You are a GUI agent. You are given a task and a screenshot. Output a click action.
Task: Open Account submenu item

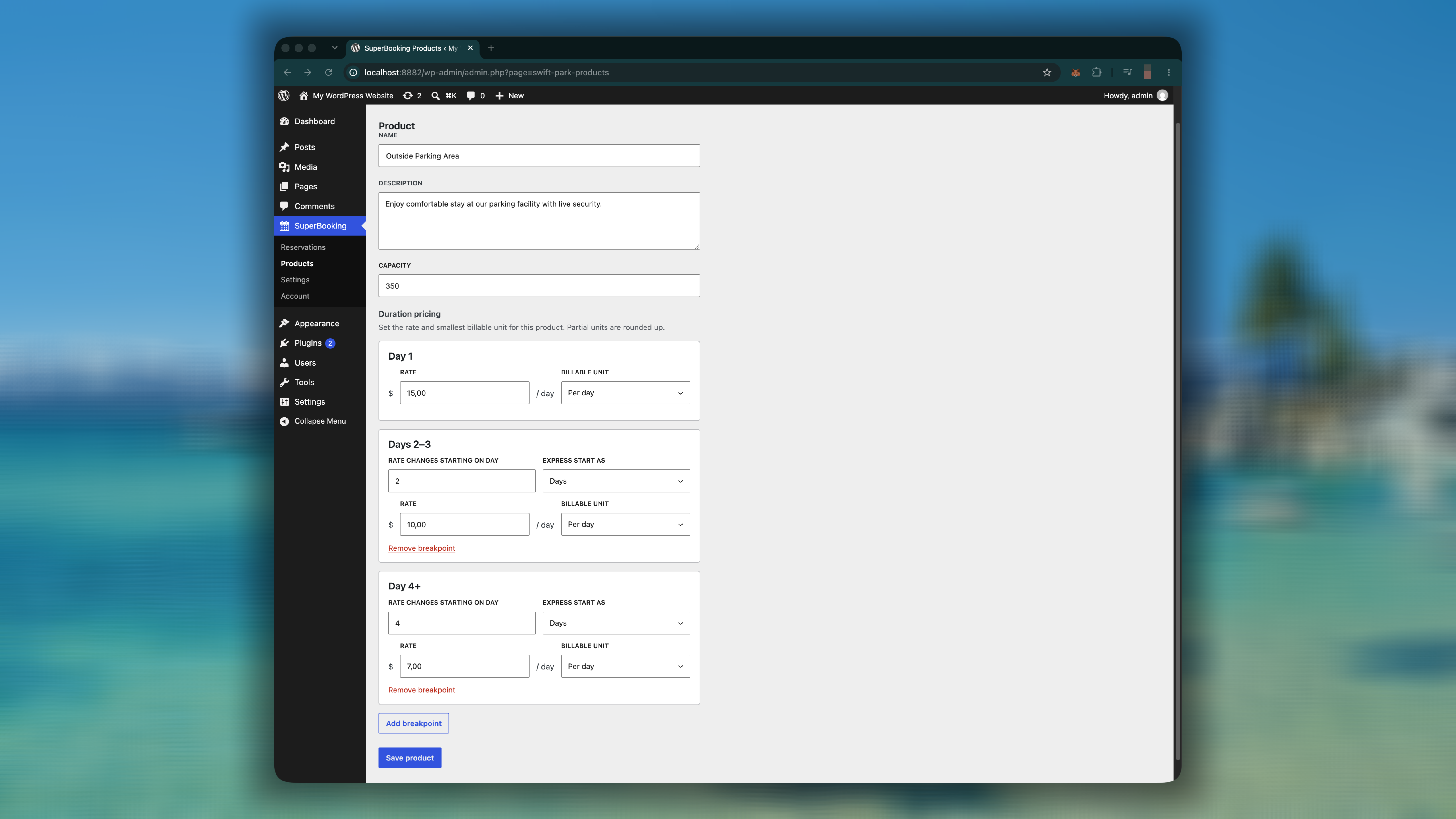[295, 296]
